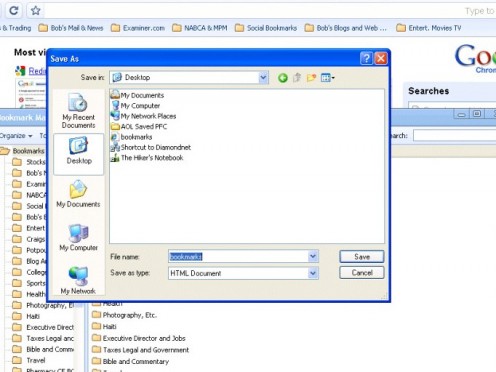Select Shortcut to Diamondnet
Screen dimensions: 496x372
tap(151, 147)
